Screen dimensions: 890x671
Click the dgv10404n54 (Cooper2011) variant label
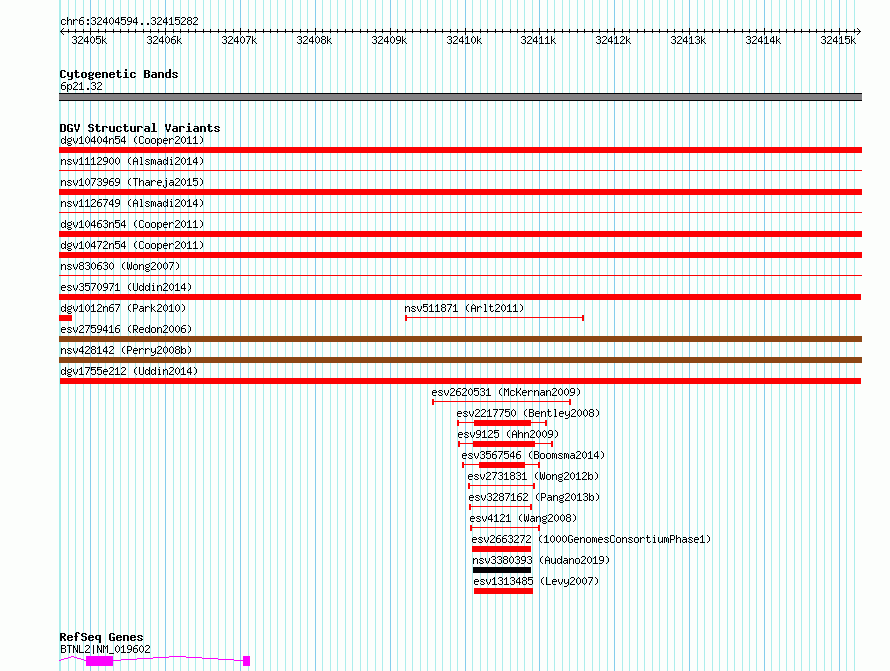[x=132, y=140]
